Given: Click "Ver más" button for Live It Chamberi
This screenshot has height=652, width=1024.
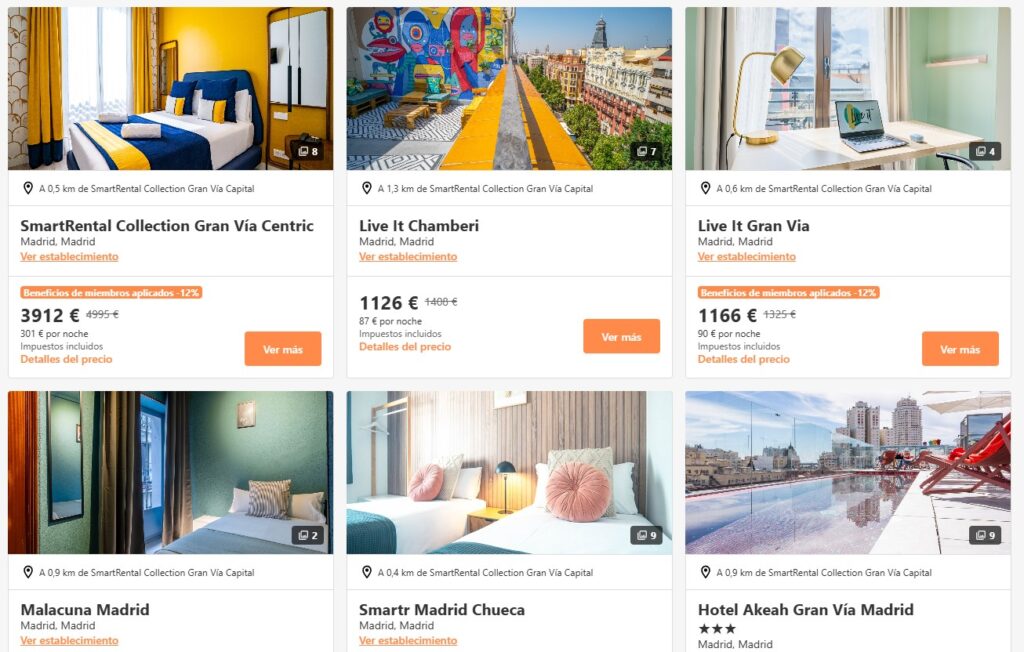Looking at the screenshot, I should 622,336.
